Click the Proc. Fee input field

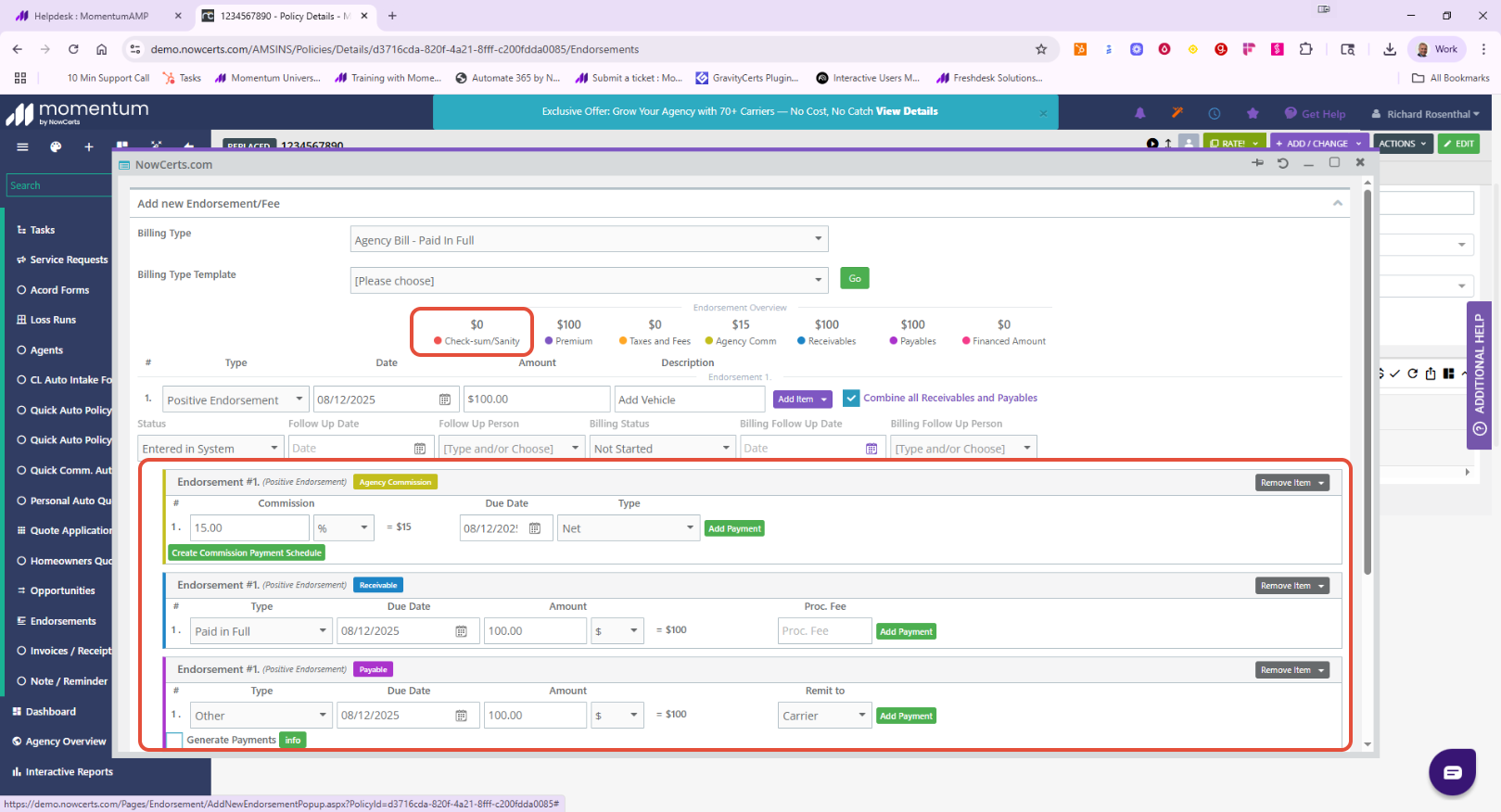pyautogui.click(x=824, y=631)
